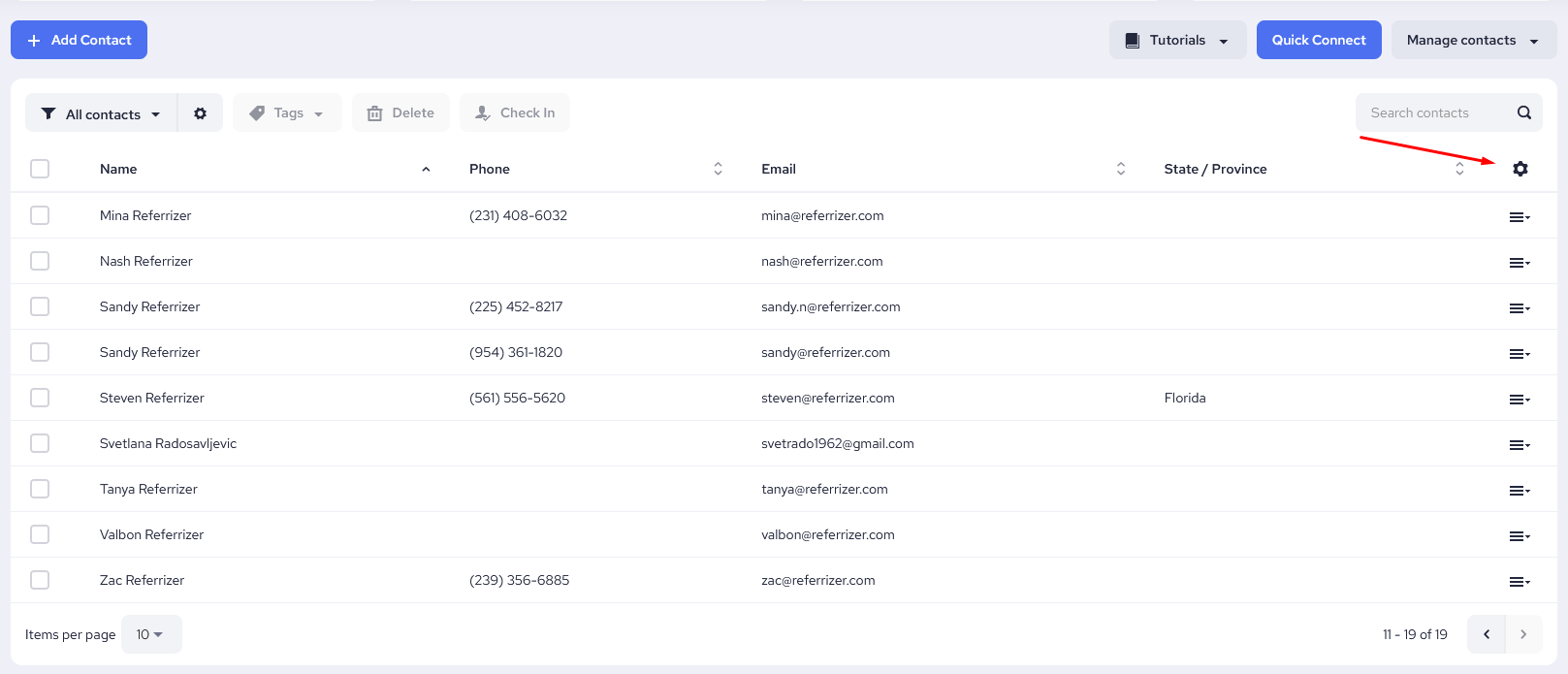Click the Add Contact button
This screenshot has width=1568, height=674.
click(79, 40)
